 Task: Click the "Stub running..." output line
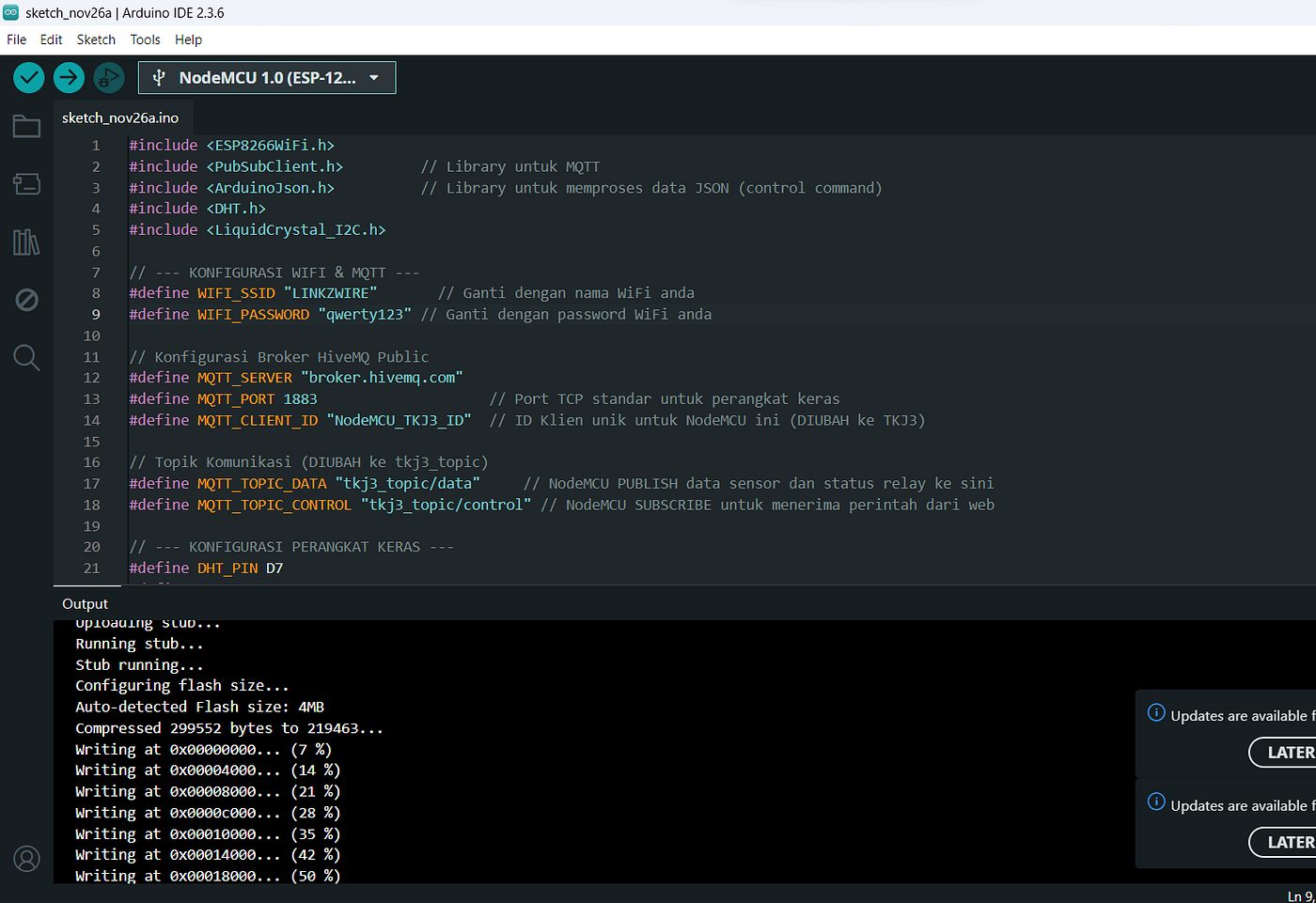139,665
